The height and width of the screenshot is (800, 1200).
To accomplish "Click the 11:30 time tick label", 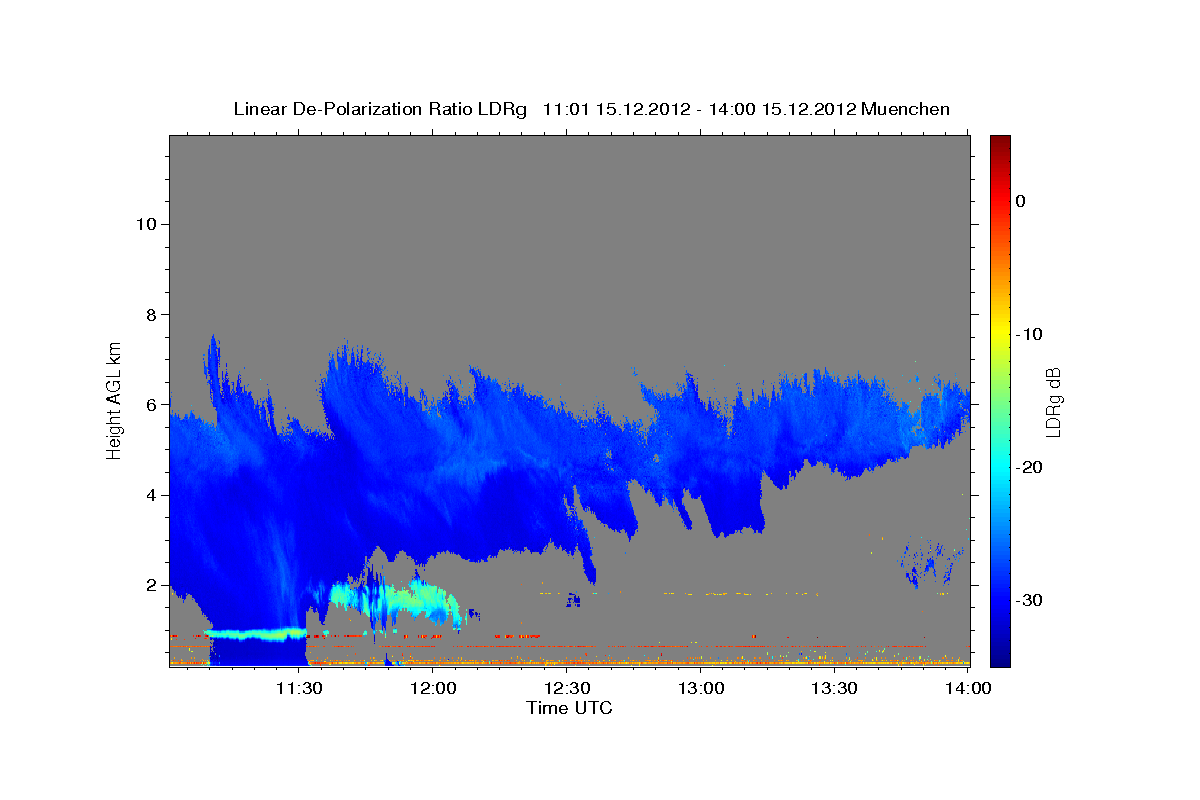I will [299, 688].
